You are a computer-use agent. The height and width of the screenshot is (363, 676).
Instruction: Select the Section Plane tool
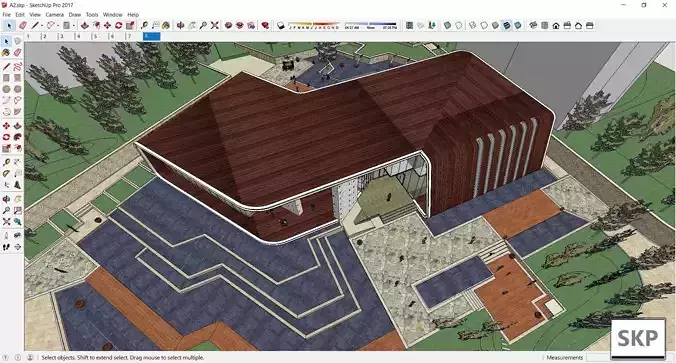17,247
